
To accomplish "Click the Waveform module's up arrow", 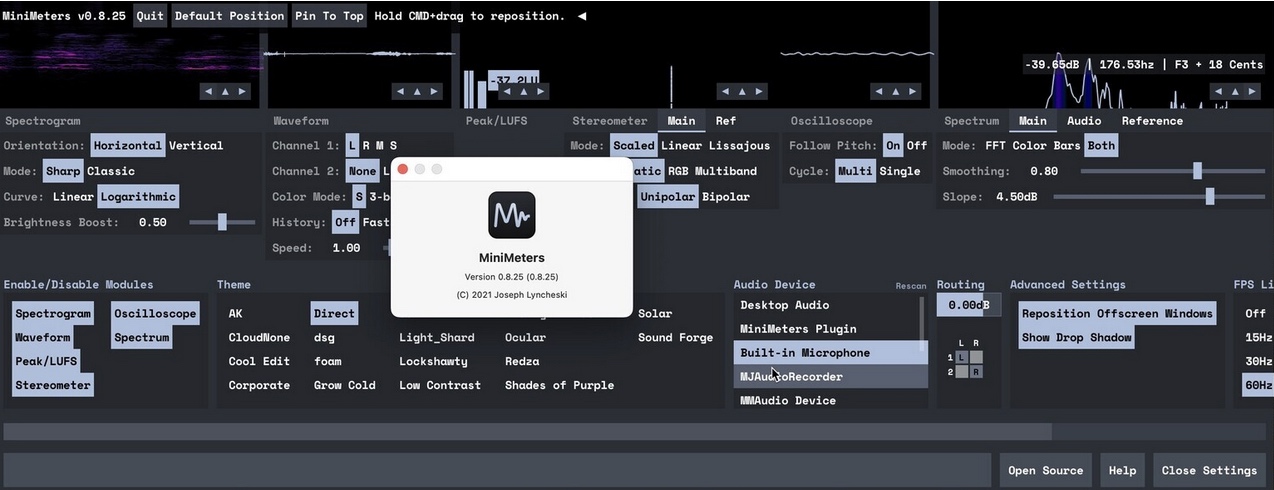I will tap(418, 91).
